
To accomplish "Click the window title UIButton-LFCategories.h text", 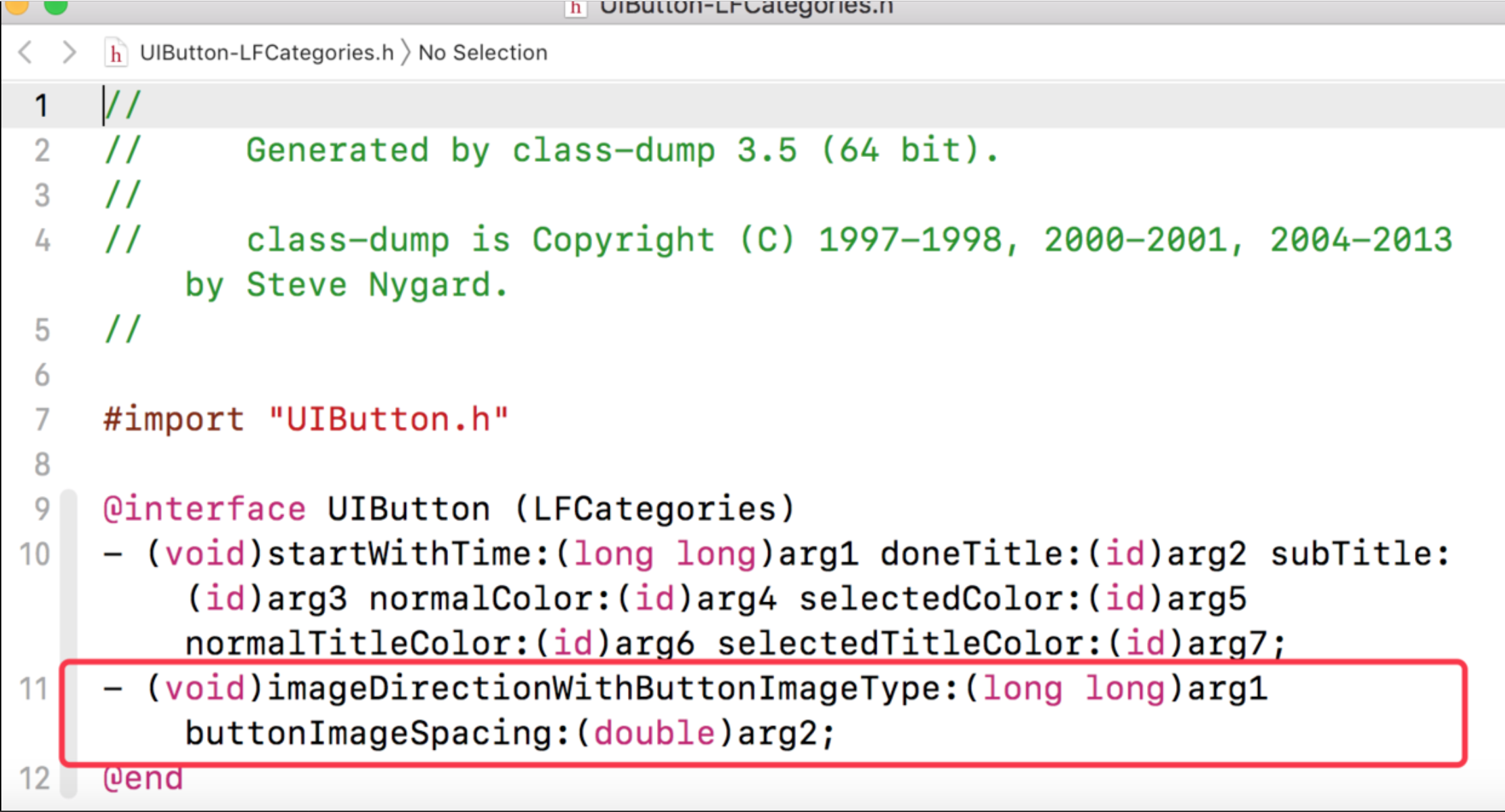I will [746, 8].
